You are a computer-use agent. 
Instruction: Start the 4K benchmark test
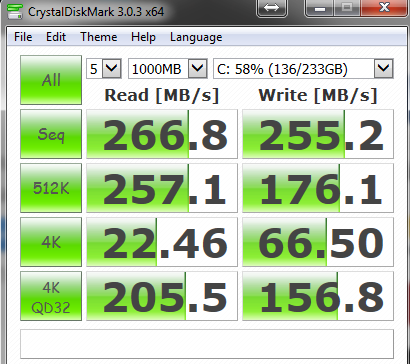click(51, 242)
